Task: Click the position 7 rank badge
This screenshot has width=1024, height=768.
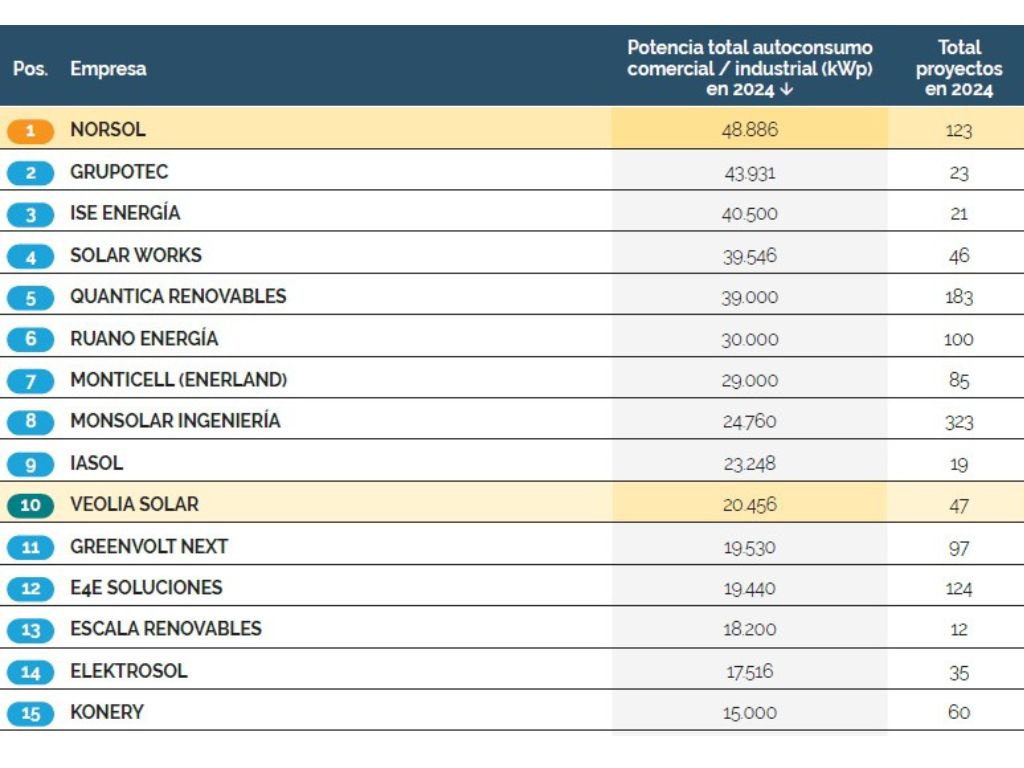Action: (x=31, y=381)
